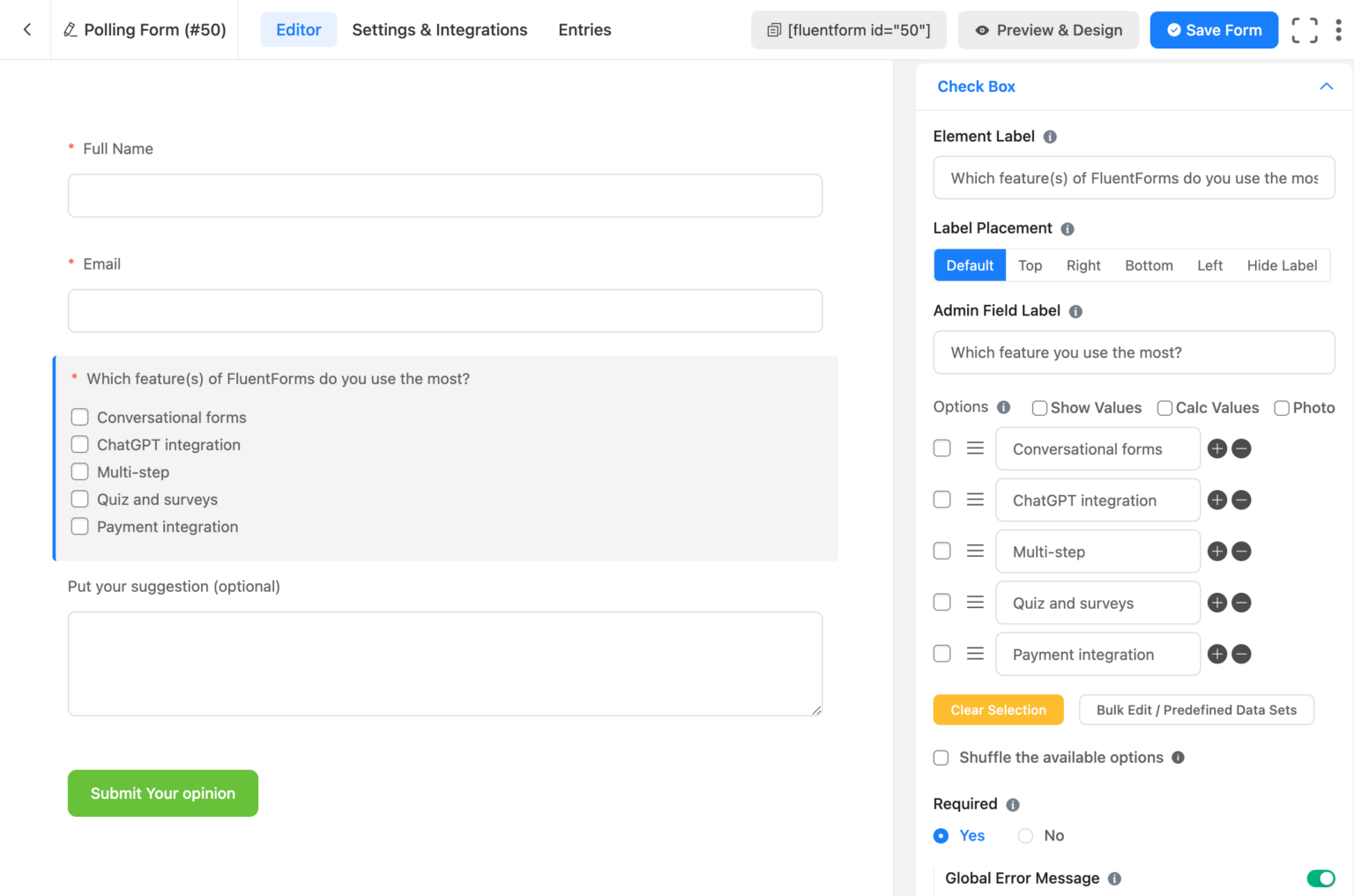Screen dimensions: 1354x896
Task: Copy the fluentform shortcode
Action: [848, 29]
